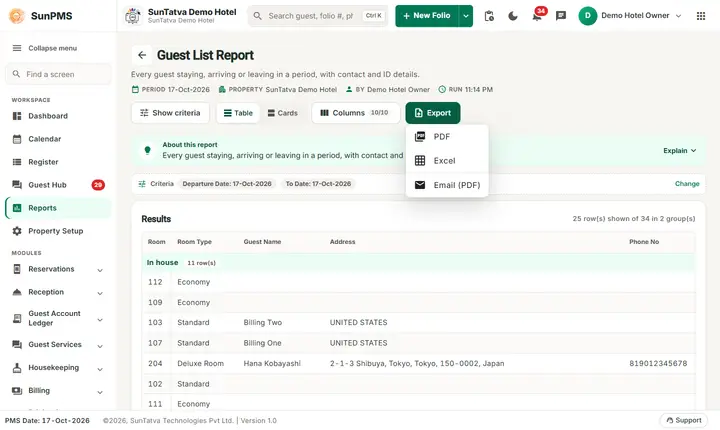Expand the Guest Services module
Screen dimensions: 720x430
pos(58,345)
